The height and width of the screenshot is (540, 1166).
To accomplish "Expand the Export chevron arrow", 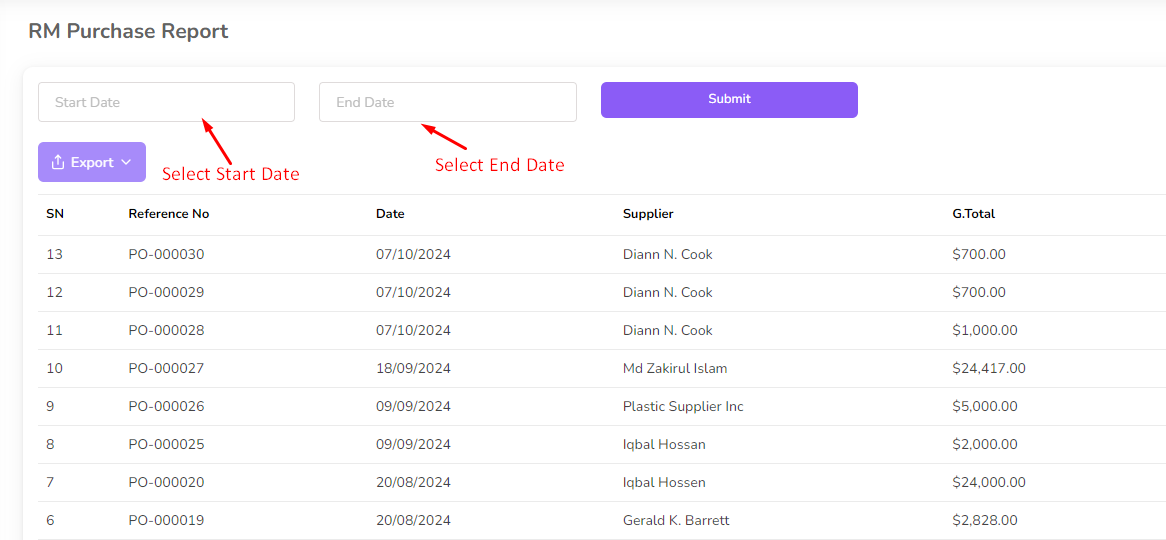I will [x=126, y=162].
